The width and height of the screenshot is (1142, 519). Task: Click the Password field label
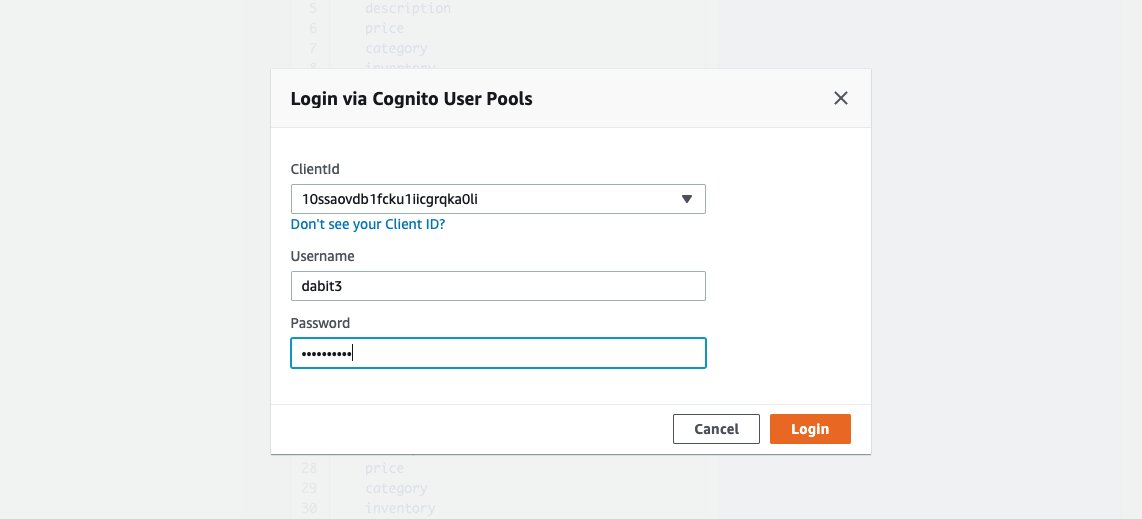[x=320, y=323]
